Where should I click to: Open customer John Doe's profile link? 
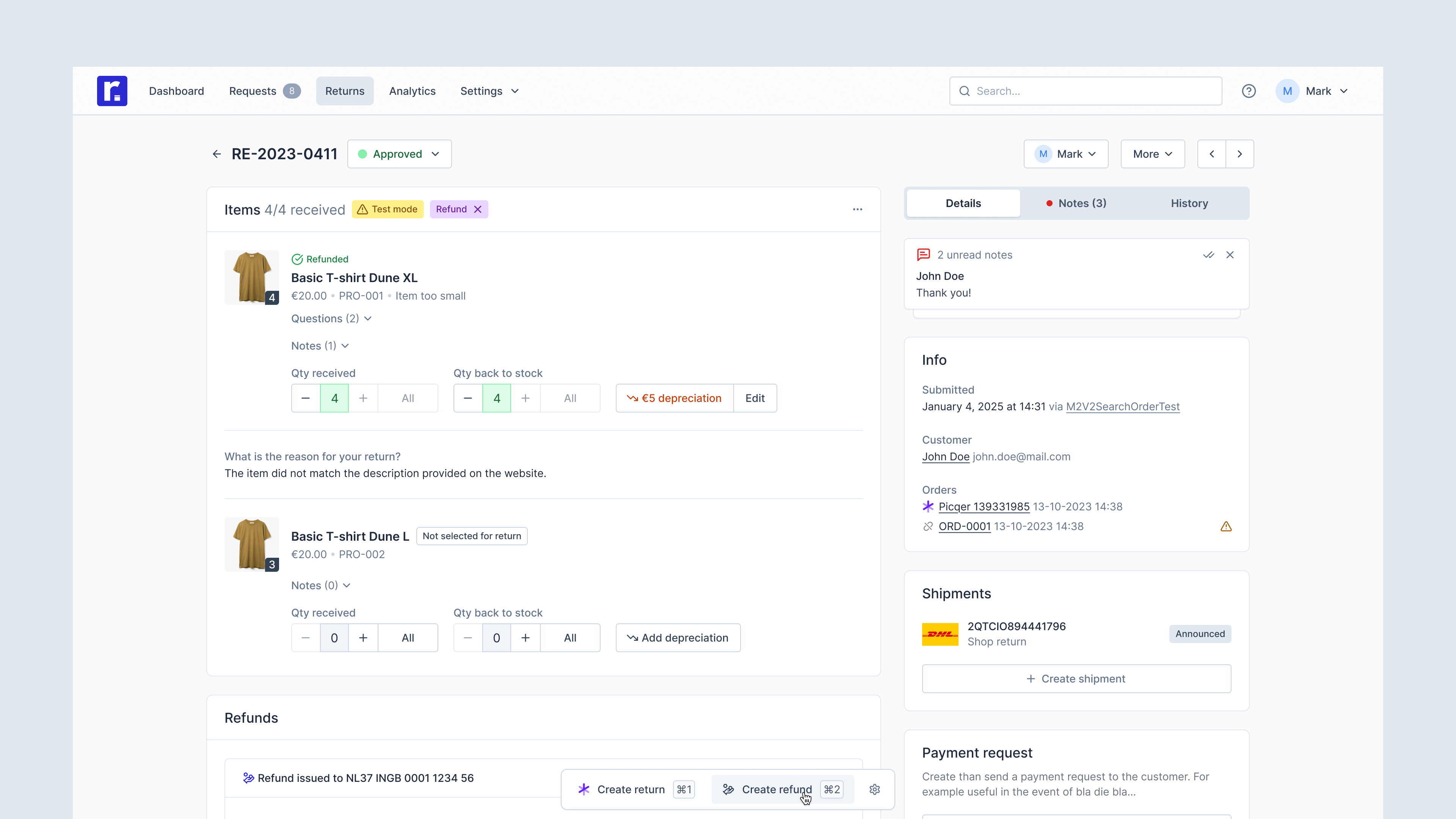click(945, 457)
